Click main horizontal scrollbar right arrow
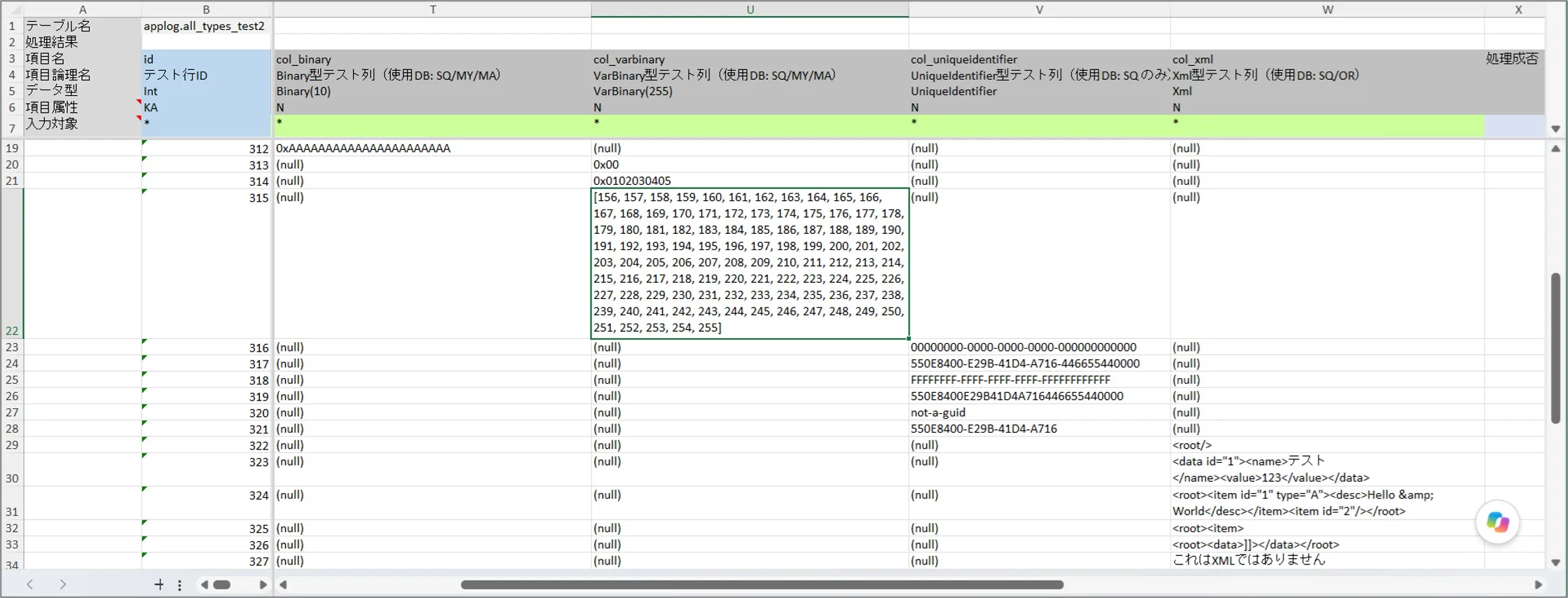Viewport: 1568px width, 598px height. pyautogui.click(x=1538, y=585)
